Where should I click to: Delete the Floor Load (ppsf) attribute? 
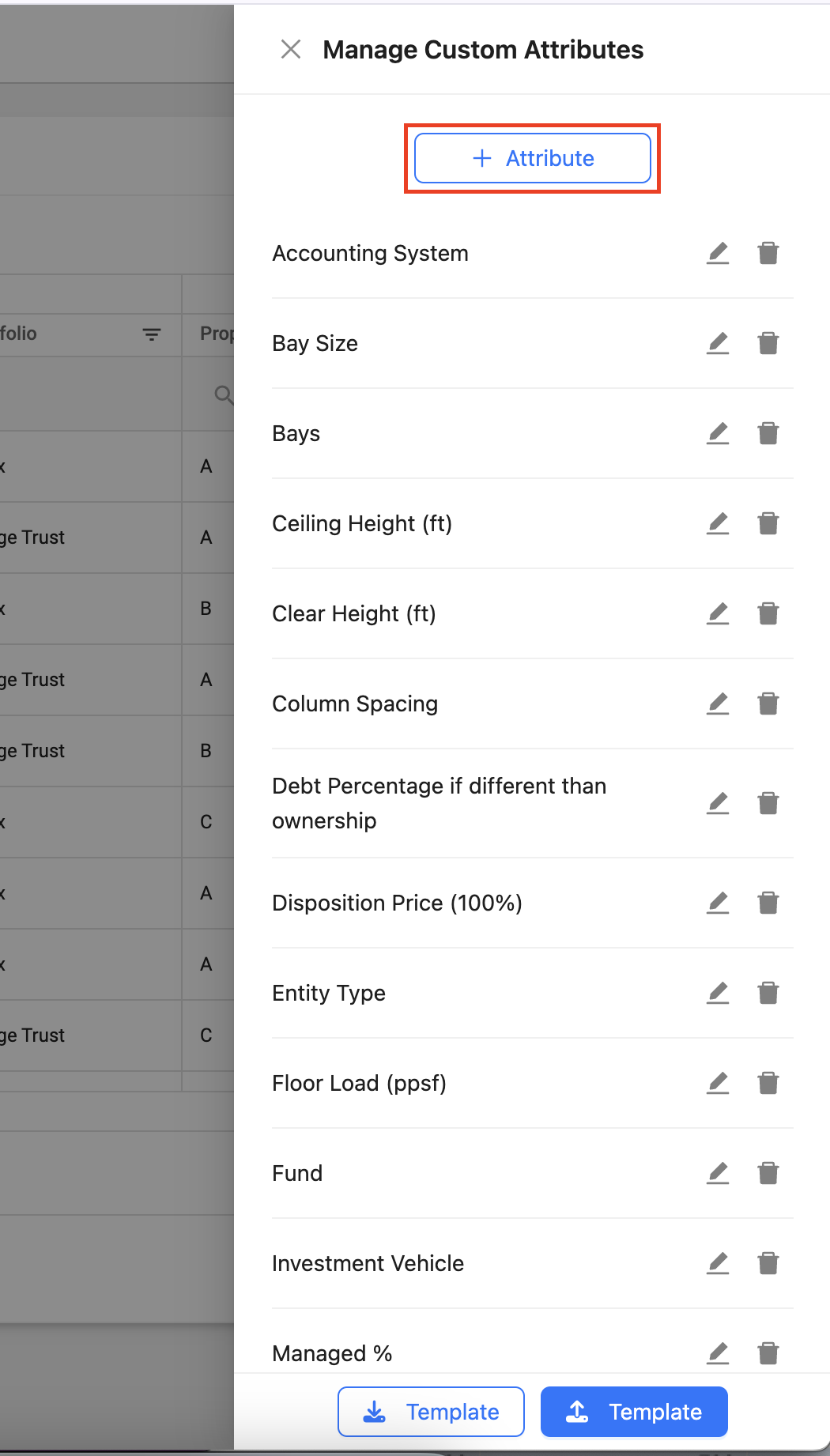pos(768,1083)
